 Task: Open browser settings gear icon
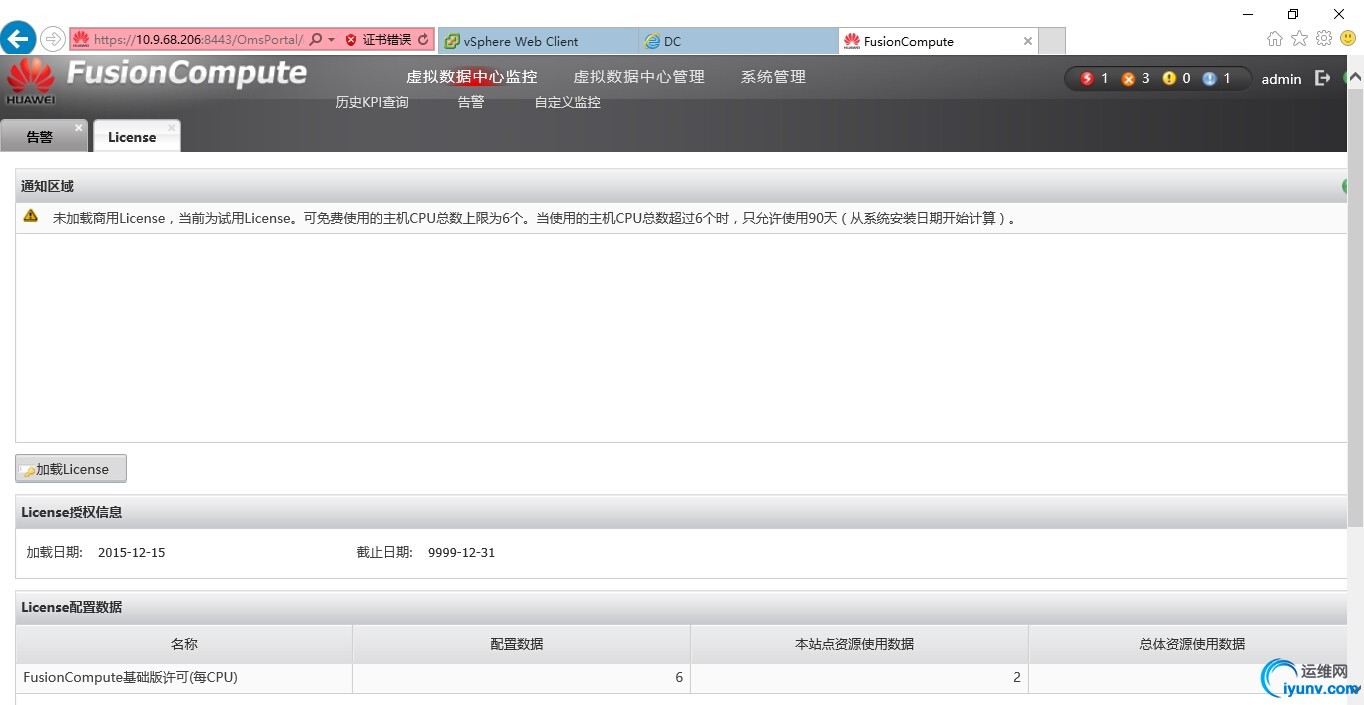(1324, 38)
